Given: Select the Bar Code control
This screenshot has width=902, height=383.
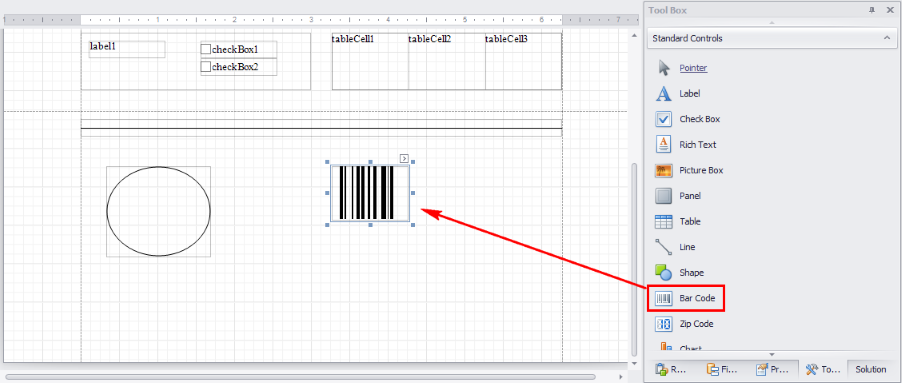Looking at the screenshot, I should pyautogui.click(x=686, y=298).
